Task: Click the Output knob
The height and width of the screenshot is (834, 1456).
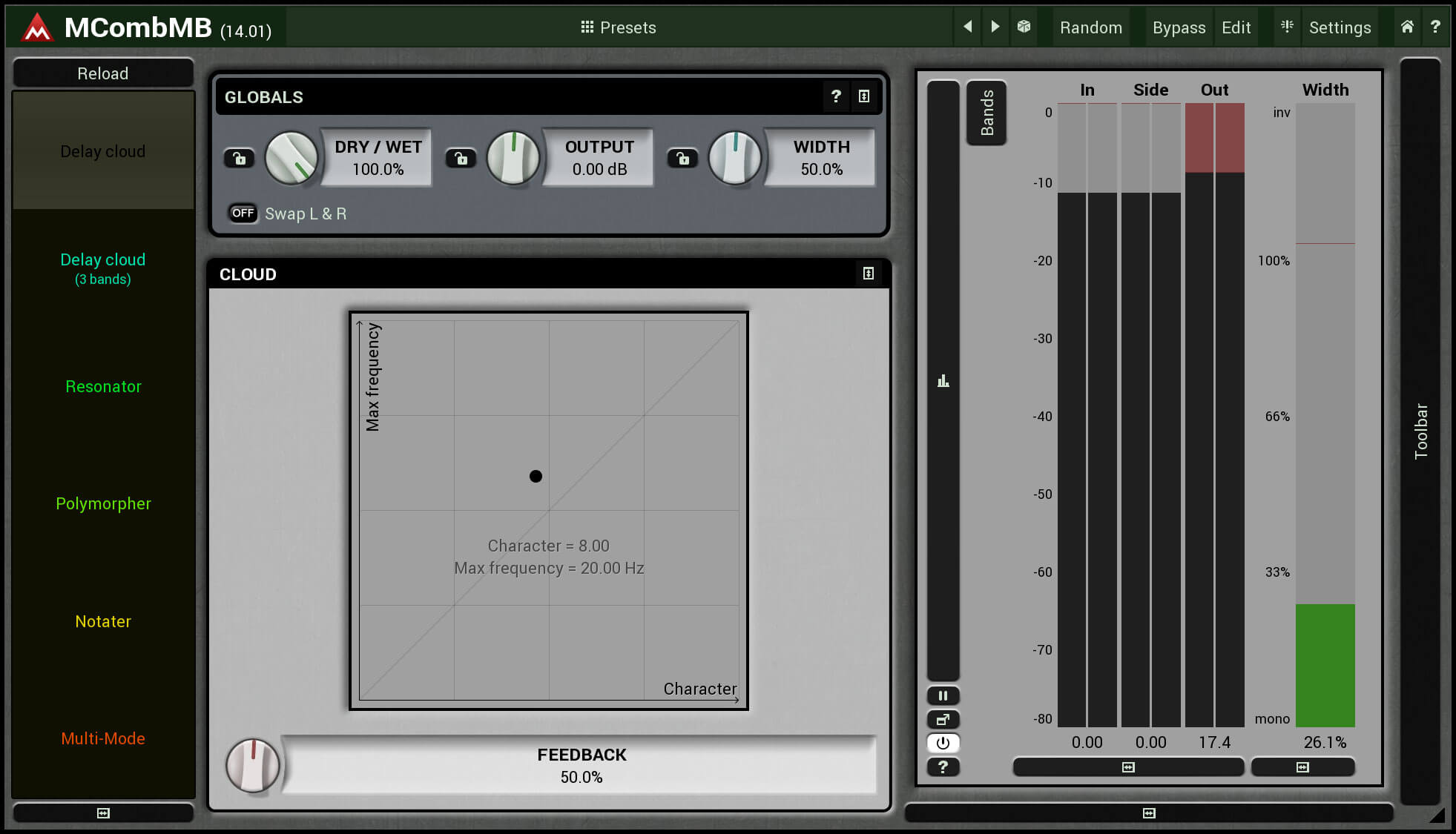Action: (x=513, y=158)
